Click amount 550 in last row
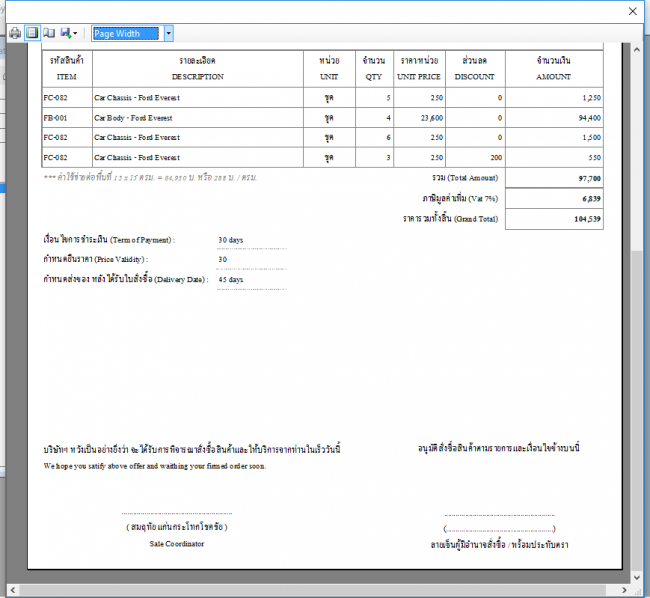 point(594,157)
